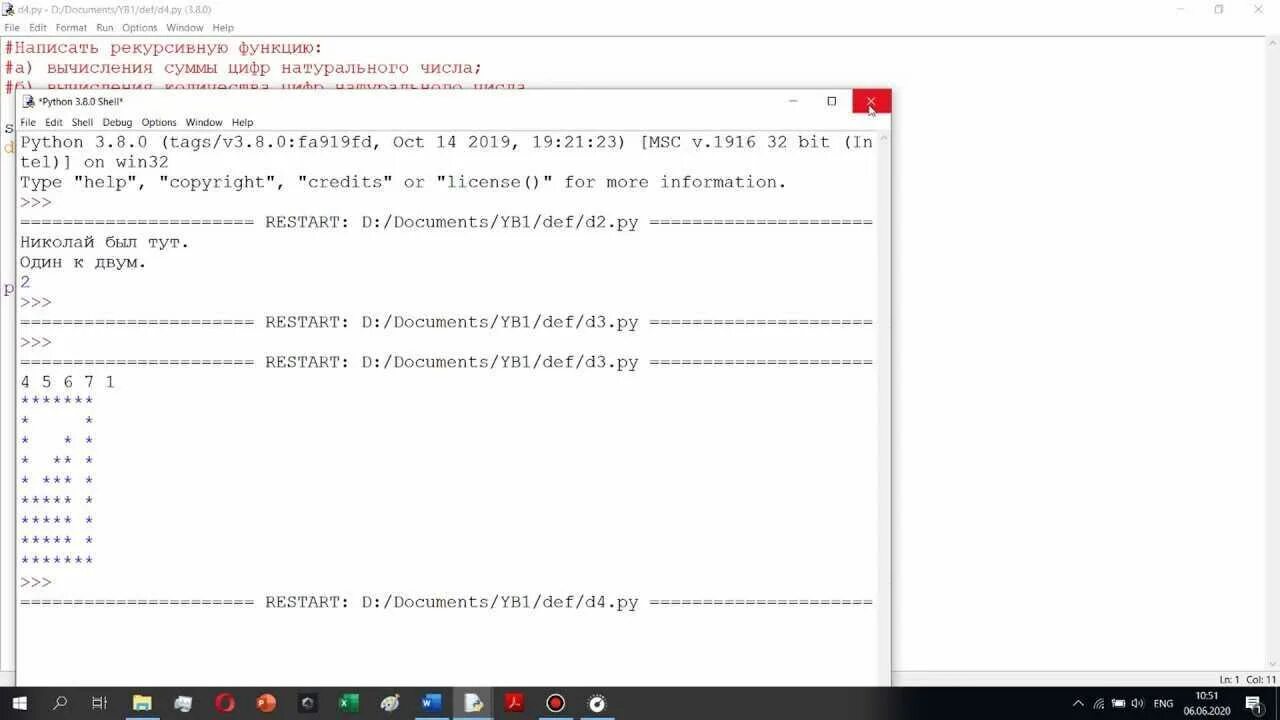Open Adobe Acrobat from taskbar
Screen dimensions: 1280x720
514,703
